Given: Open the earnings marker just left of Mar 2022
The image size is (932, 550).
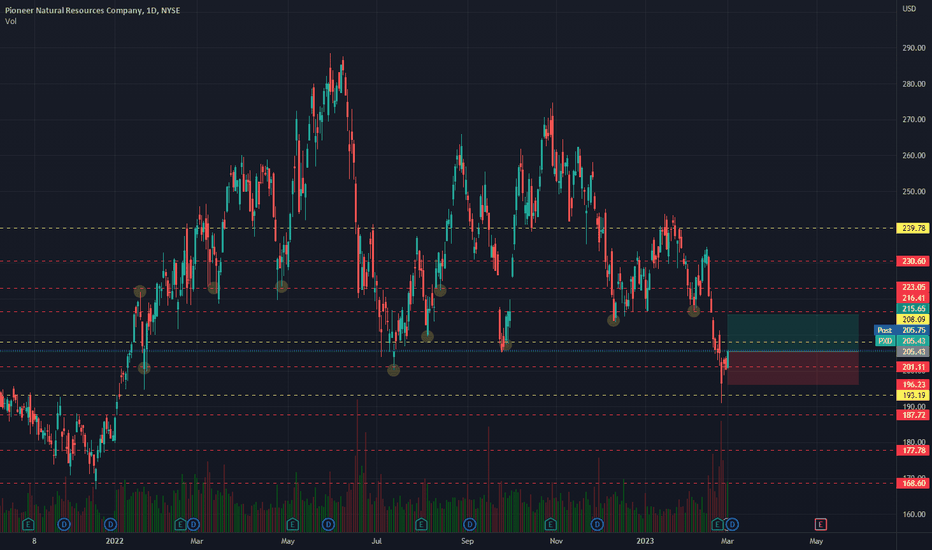Looking at the screenshot, I should [x=180, y=524].
